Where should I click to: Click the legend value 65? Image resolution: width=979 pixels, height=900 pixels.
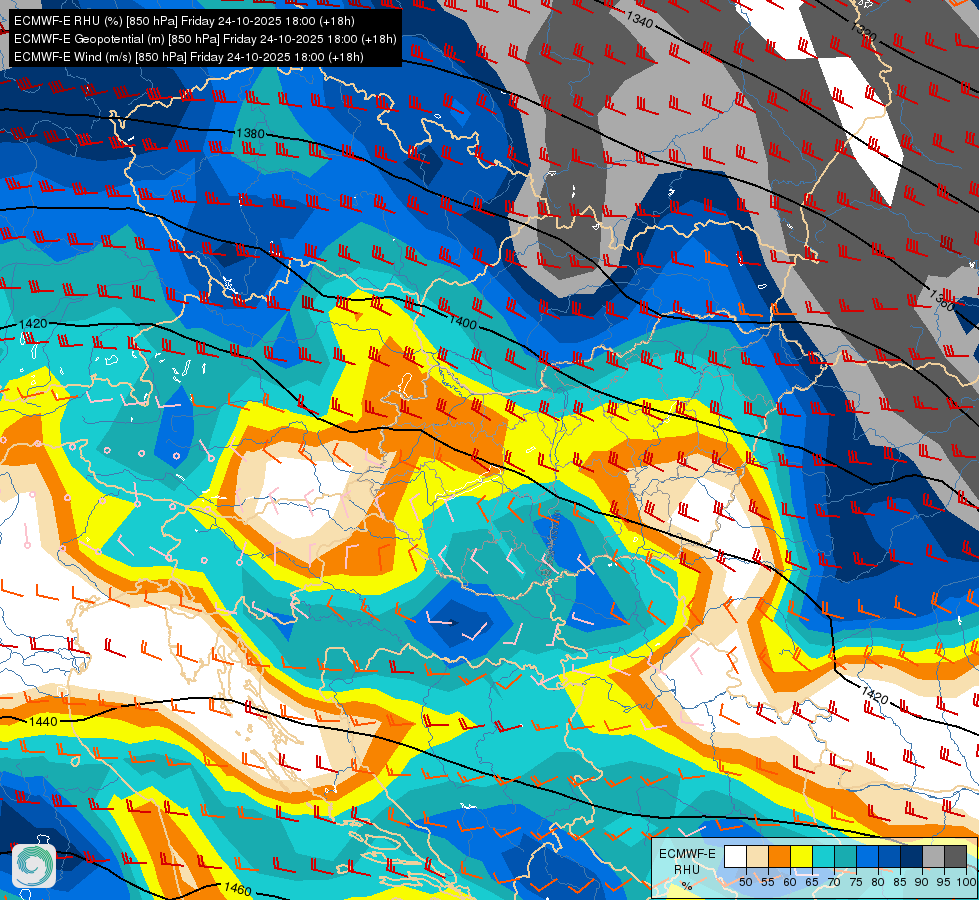(x=812, y=882)
